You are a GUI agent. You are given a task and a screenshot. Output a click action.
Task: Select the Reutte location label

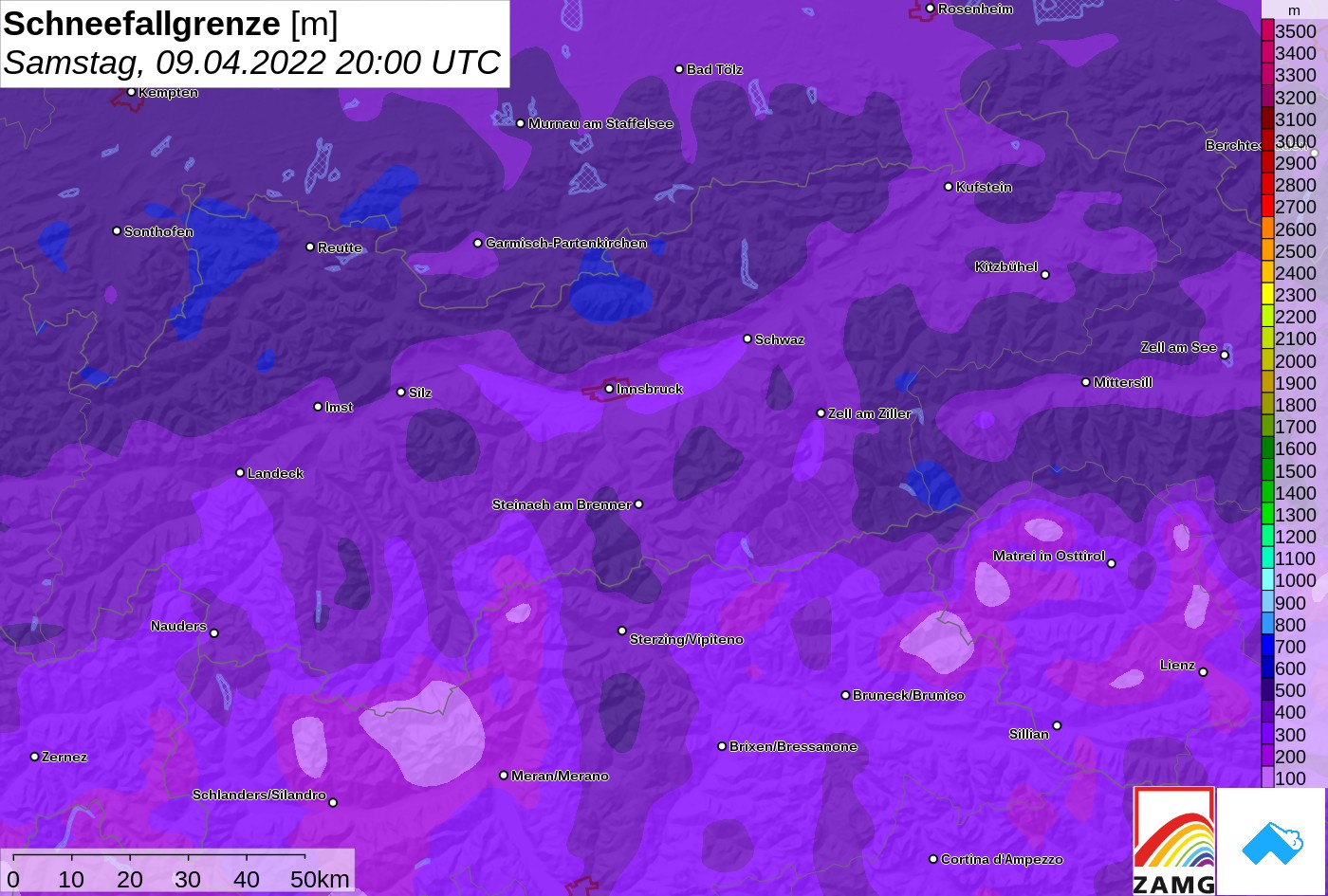340,247
